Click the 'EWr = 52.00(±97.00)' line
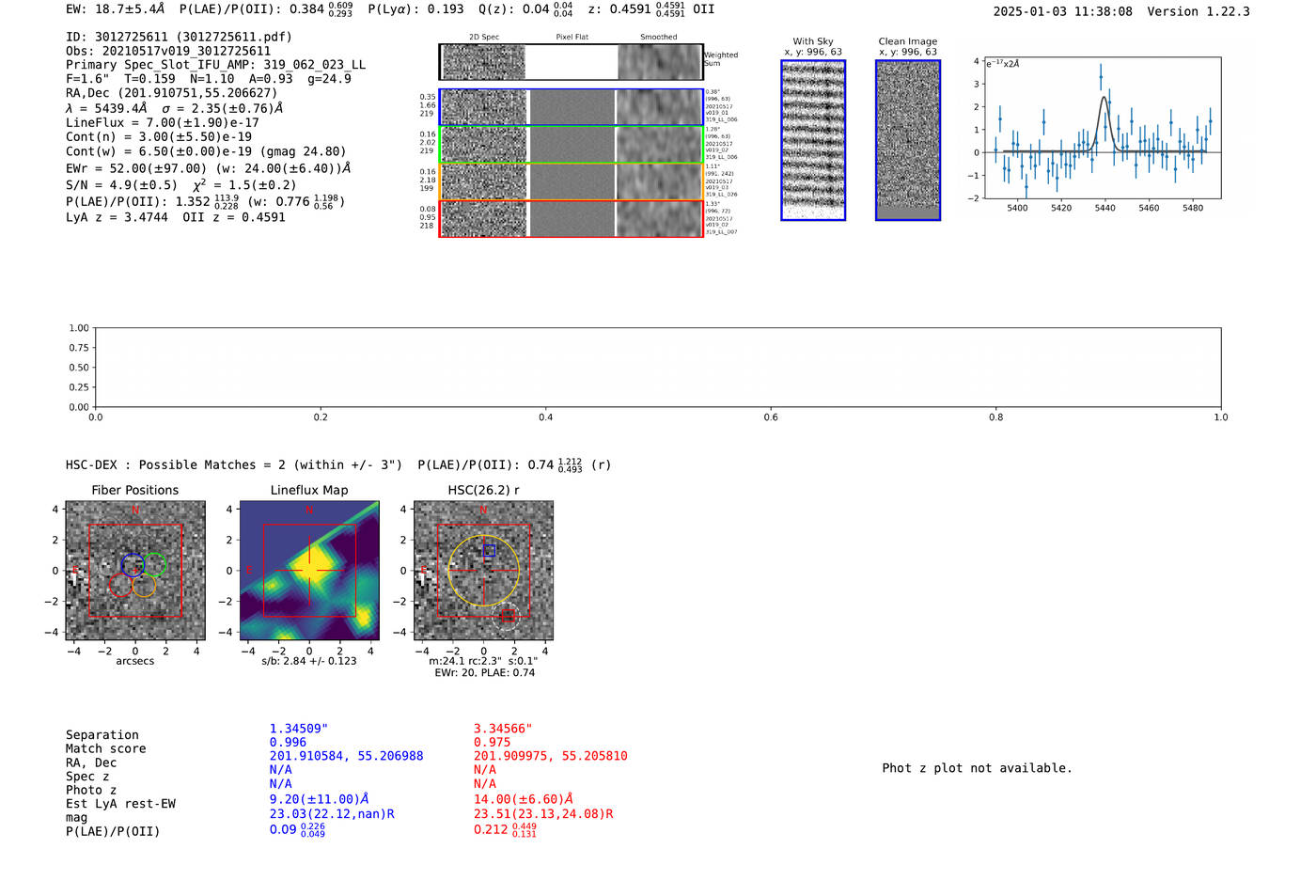This screenshot has height=896, width=1316. (x=209, y=168)
